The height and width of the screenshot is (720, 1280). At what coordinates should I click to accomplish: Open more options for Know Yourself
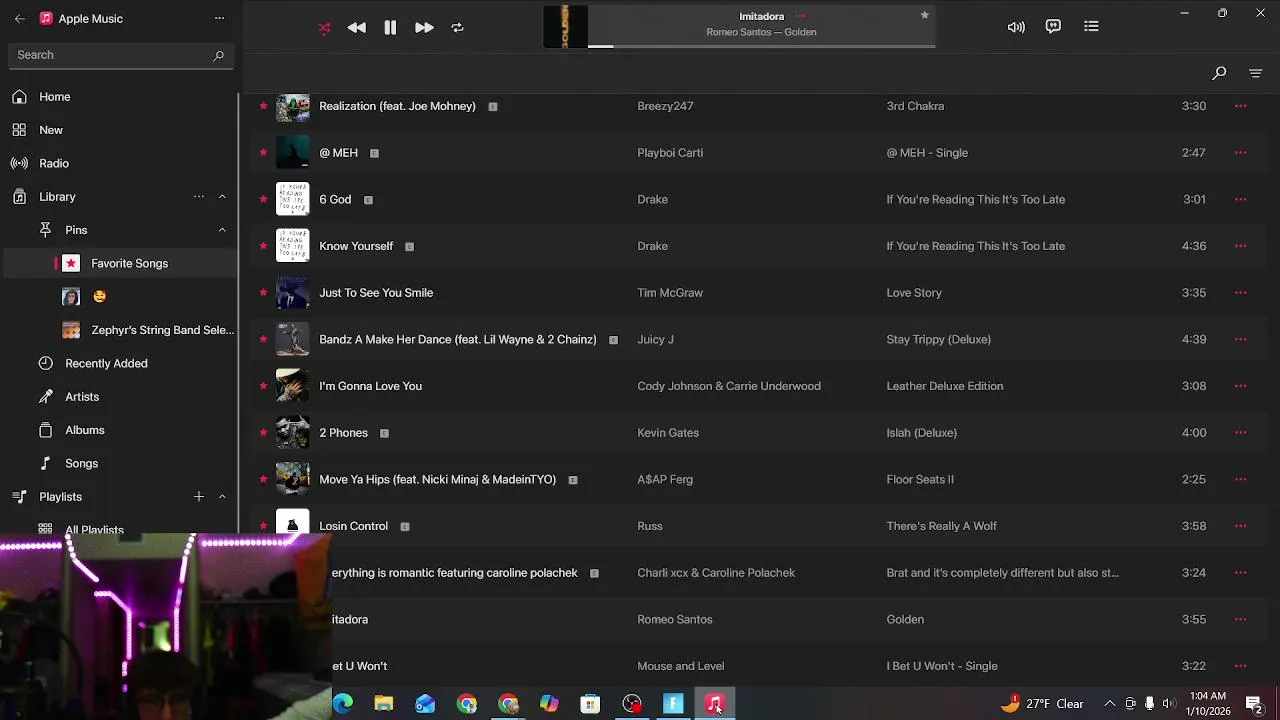coord(1240,246)
